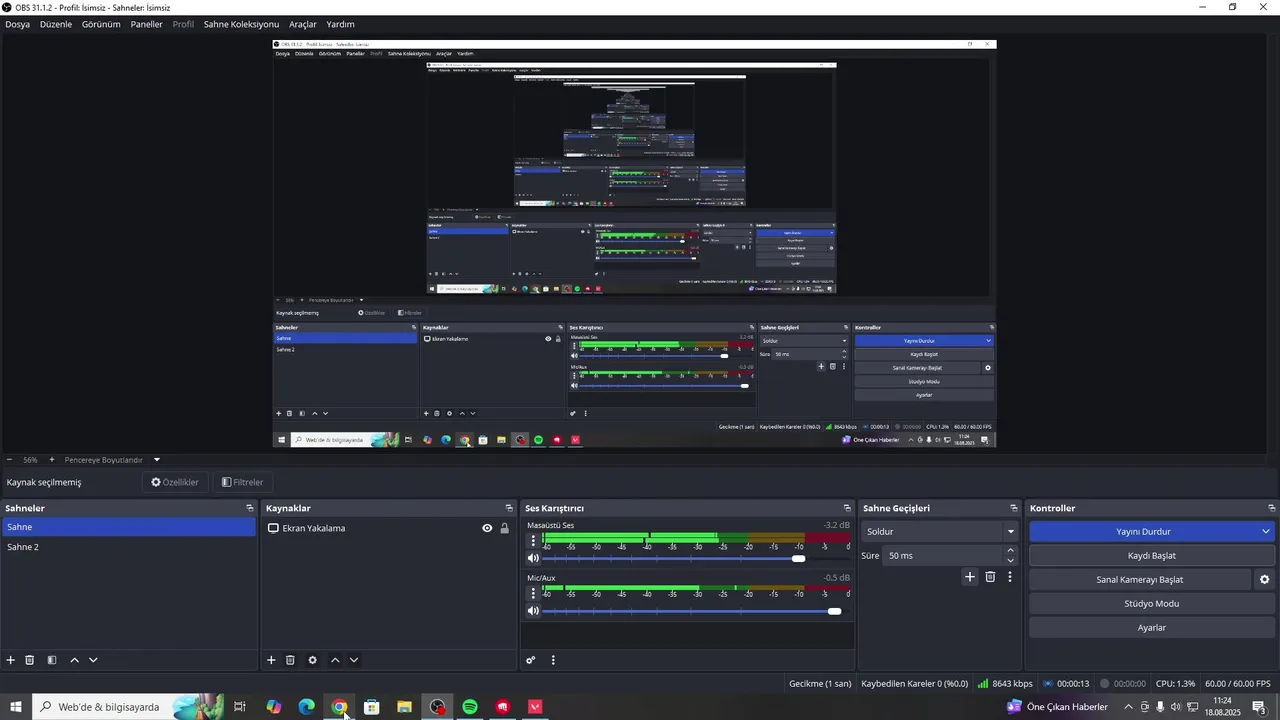Move scene down in Sahneler panel
Image resolution: width=1280 pixels, height=720 pixels.
(93, 660)
